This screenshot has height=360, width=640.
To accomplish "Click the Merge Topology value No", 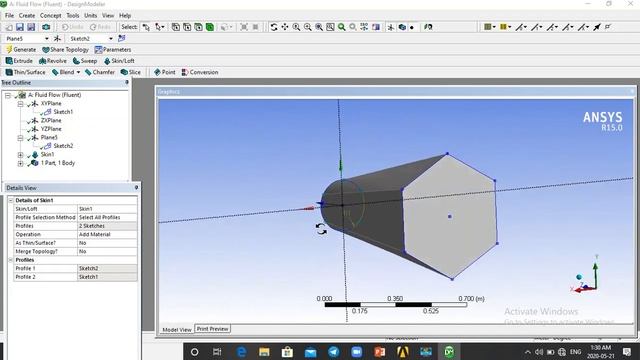I will (107, 251).
